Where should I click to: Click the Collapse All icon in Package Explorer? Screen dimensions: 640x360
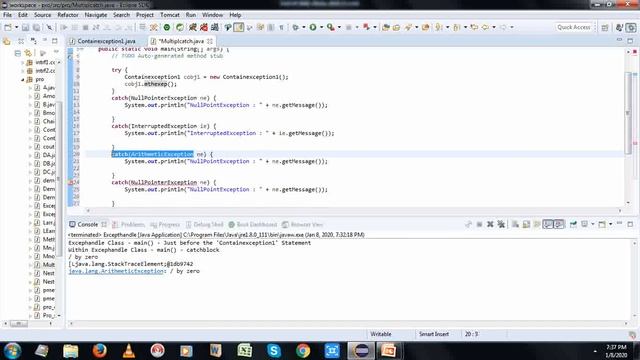pyautogui.click(x=18, y=53)
